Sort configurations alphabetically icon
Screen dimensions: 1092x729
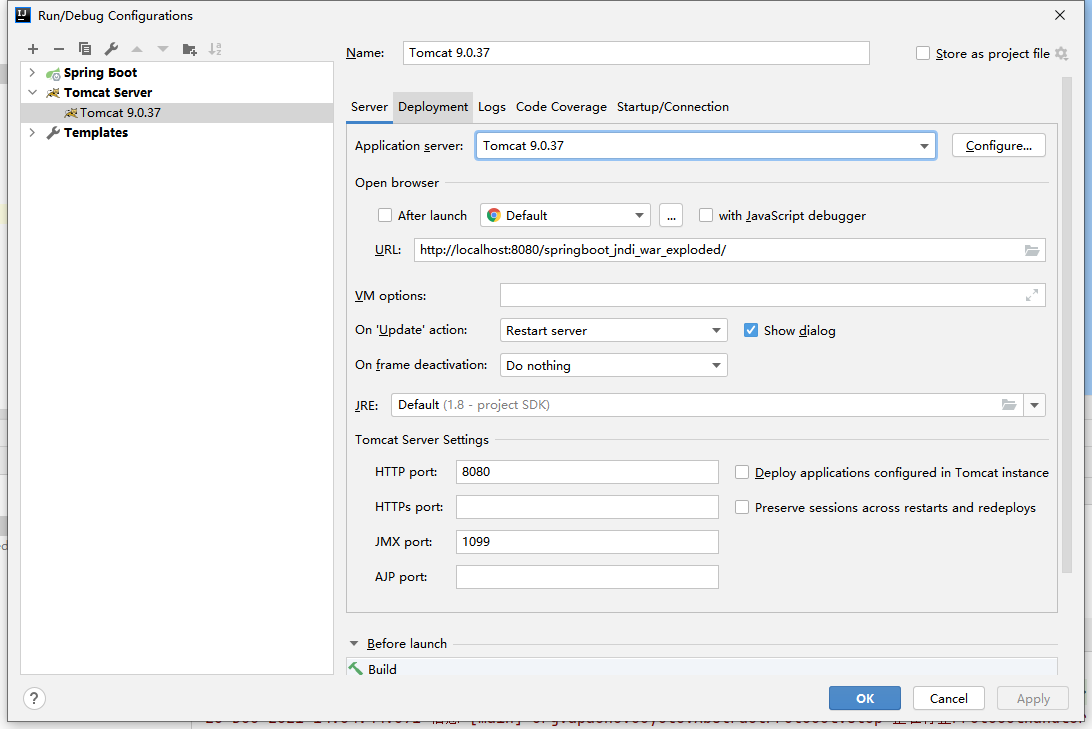tap(215, 49)
